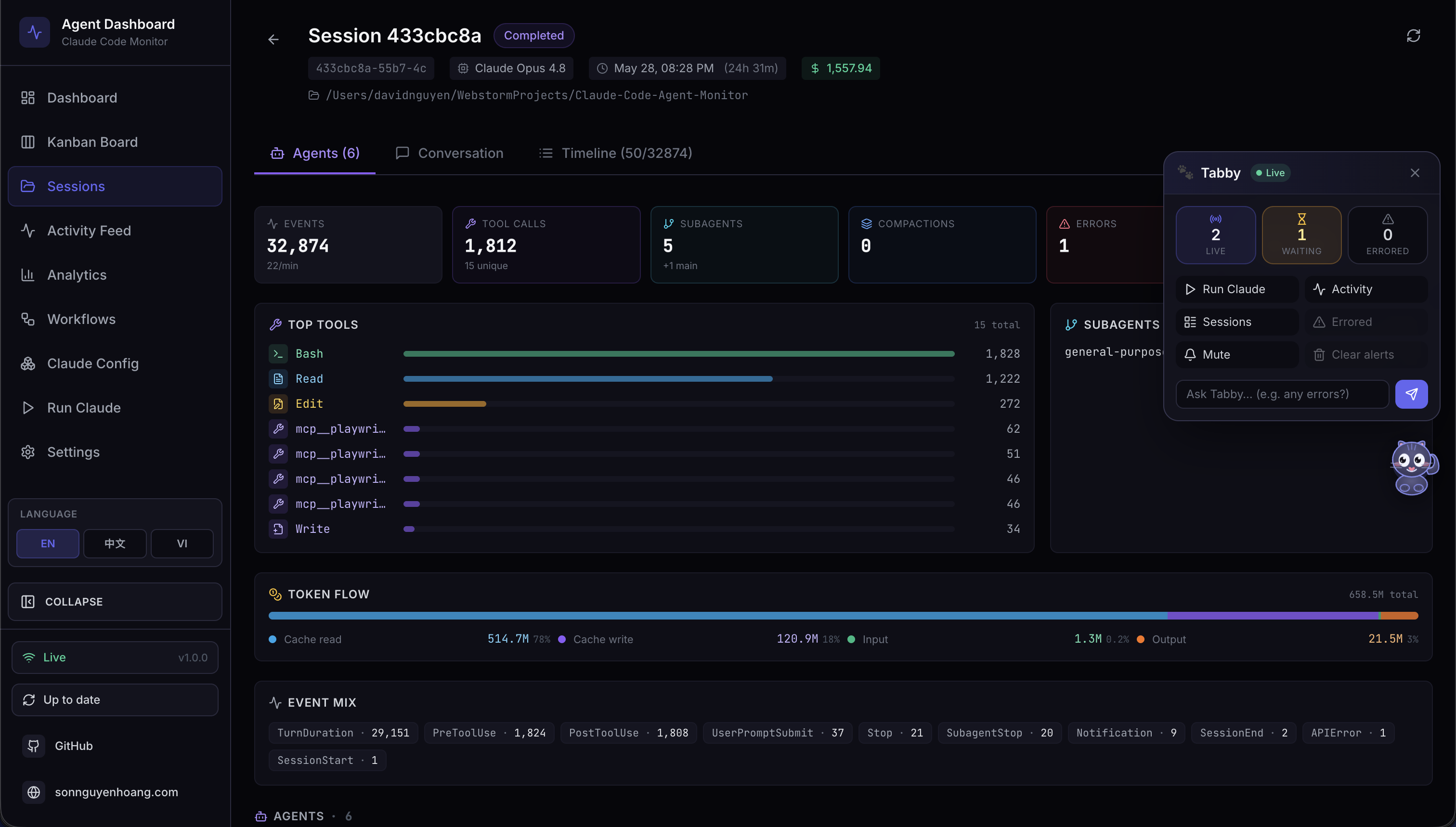Click the back arrow beside the session title
1456x827 pixels.
273,39
